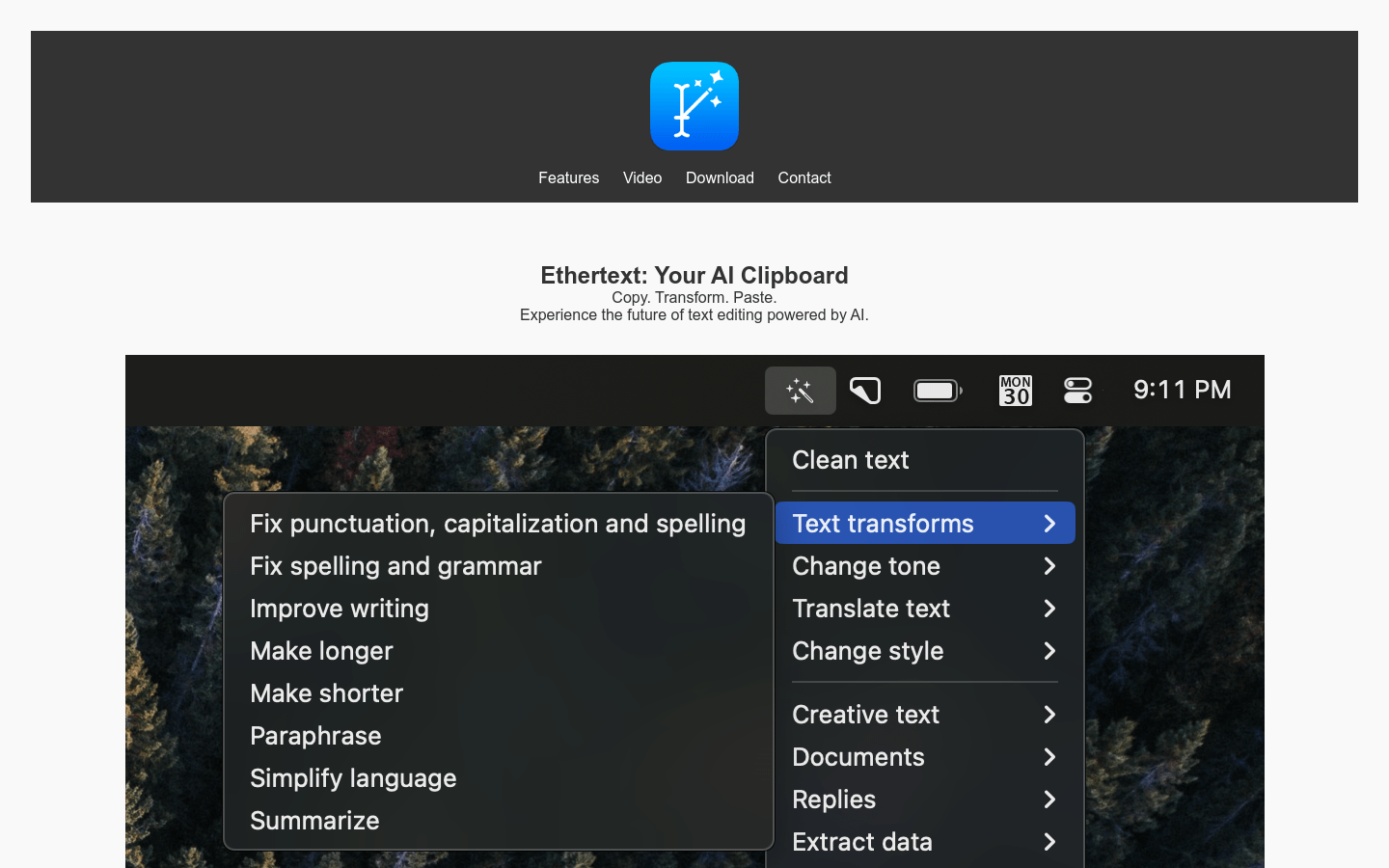Click the Contact link
The image size is (1389, 868).
point(803,177)
